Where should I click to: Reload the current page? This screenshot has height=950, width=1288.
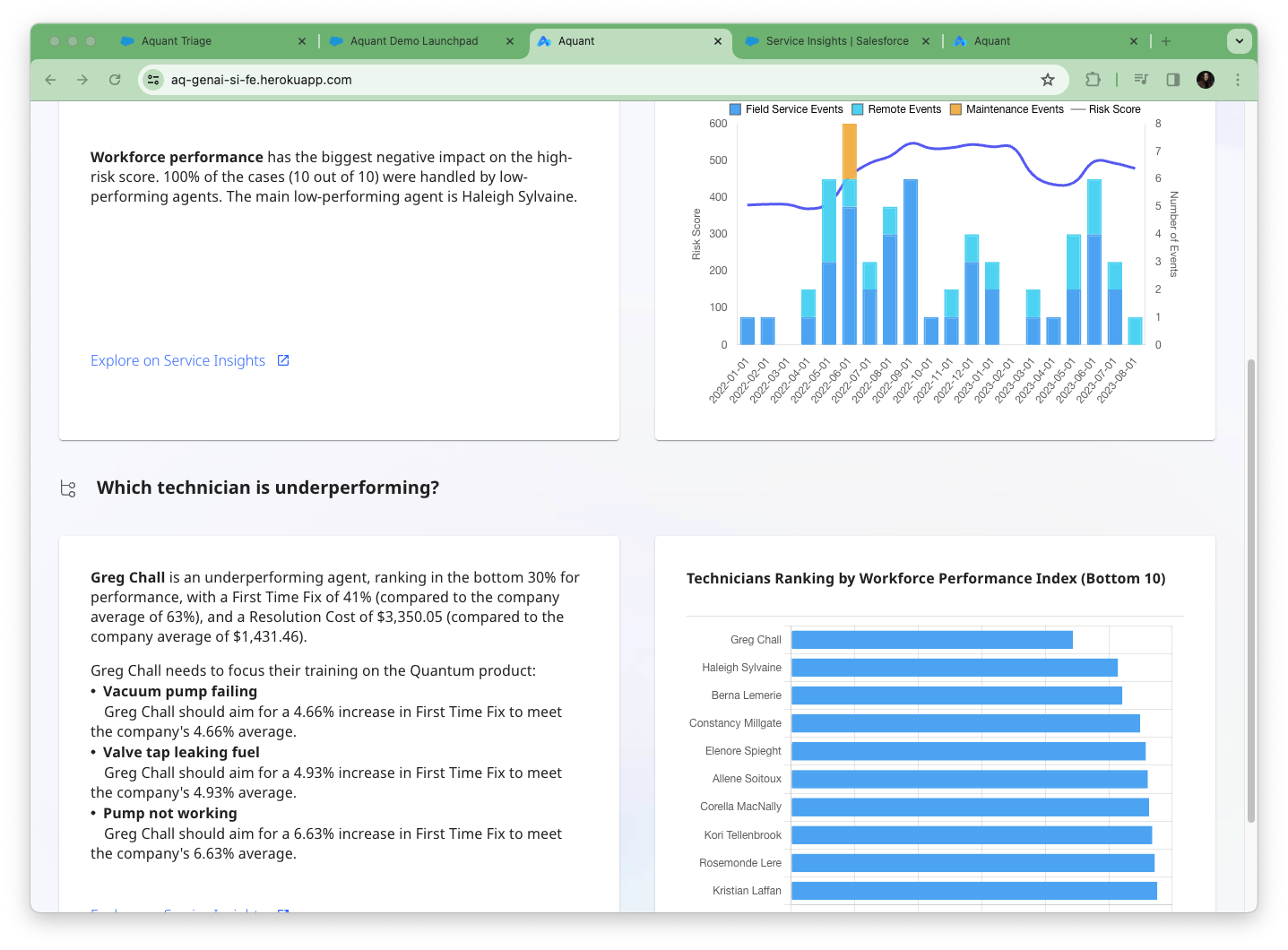coord(115,80)
